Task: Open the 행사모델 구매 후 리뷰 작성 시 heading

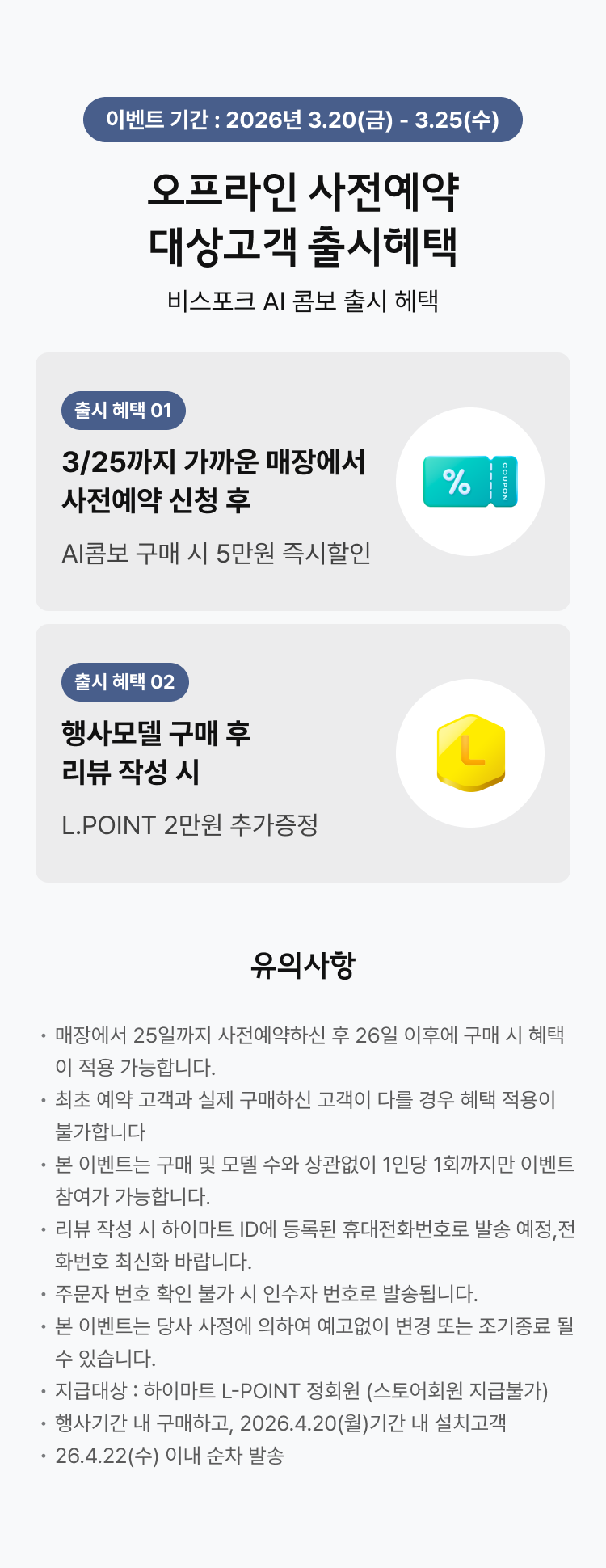Action: click(x=157, y=752)
